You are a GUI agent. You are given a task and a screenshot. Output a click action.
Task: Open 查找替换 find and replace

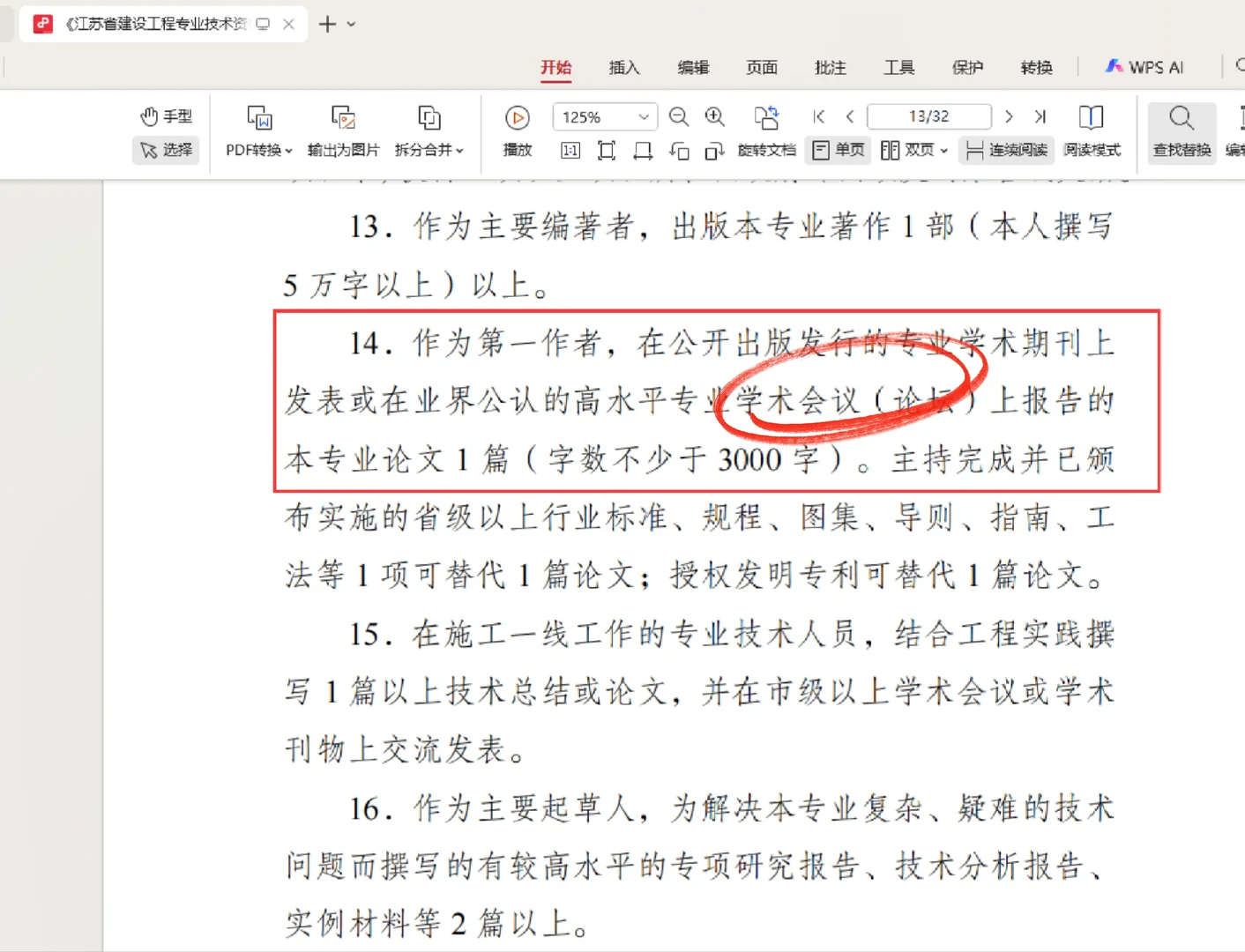click(1182, 132)
